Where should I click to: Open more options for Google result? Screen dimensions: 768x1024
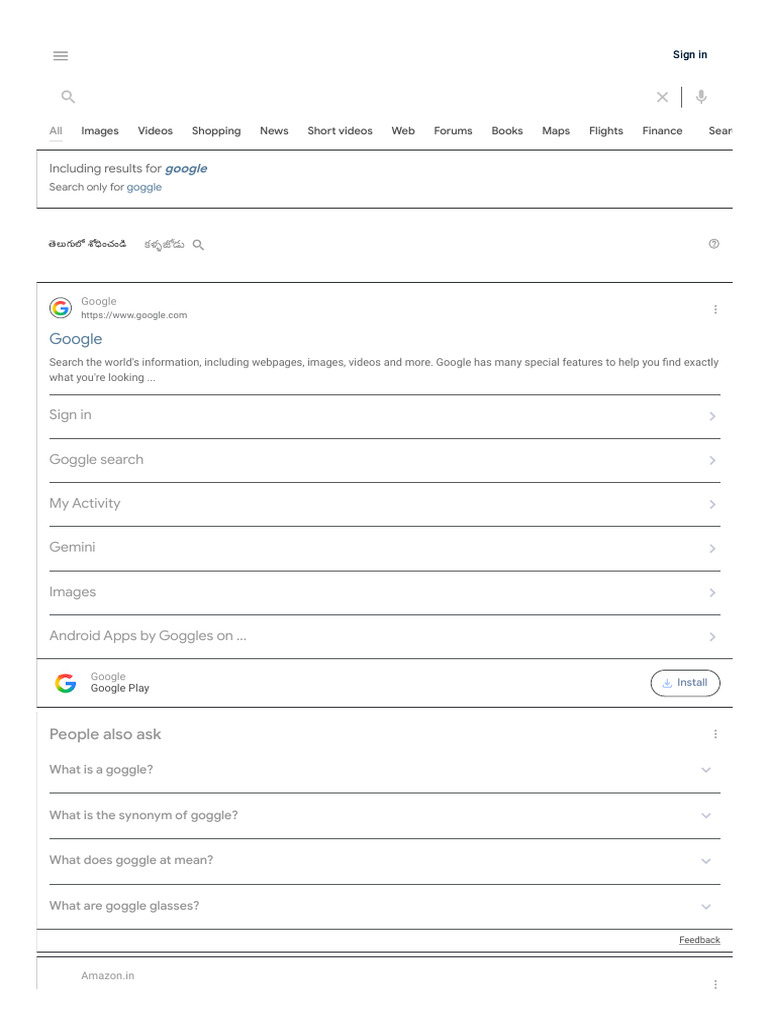coord(716,310)
